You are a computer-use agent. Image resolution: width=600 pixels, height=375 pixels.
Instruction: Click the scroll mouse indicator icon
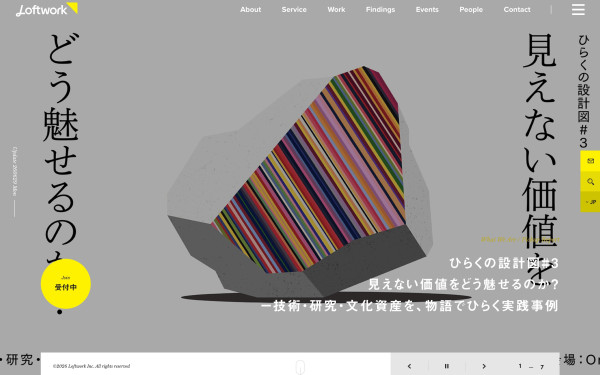coord(300,367)
